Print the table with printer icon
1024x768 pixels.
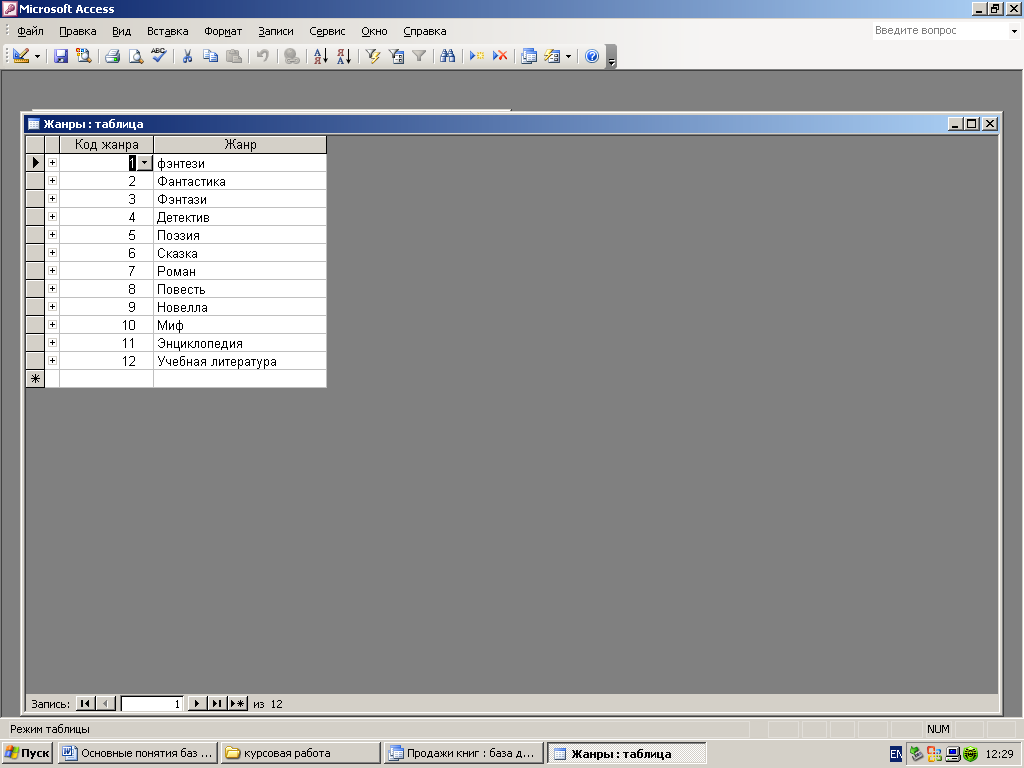(x=112, y=56)
